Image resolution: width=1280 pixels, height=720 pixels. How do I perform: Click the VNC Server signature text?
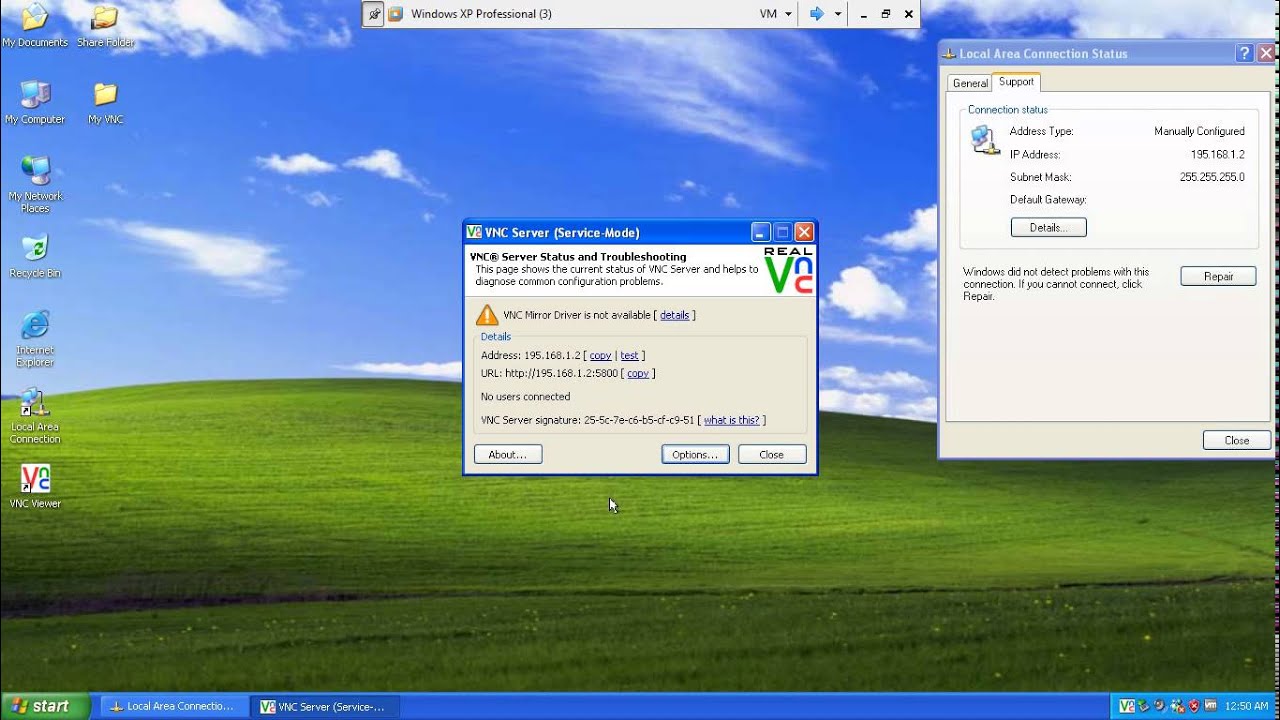(587, 420)
